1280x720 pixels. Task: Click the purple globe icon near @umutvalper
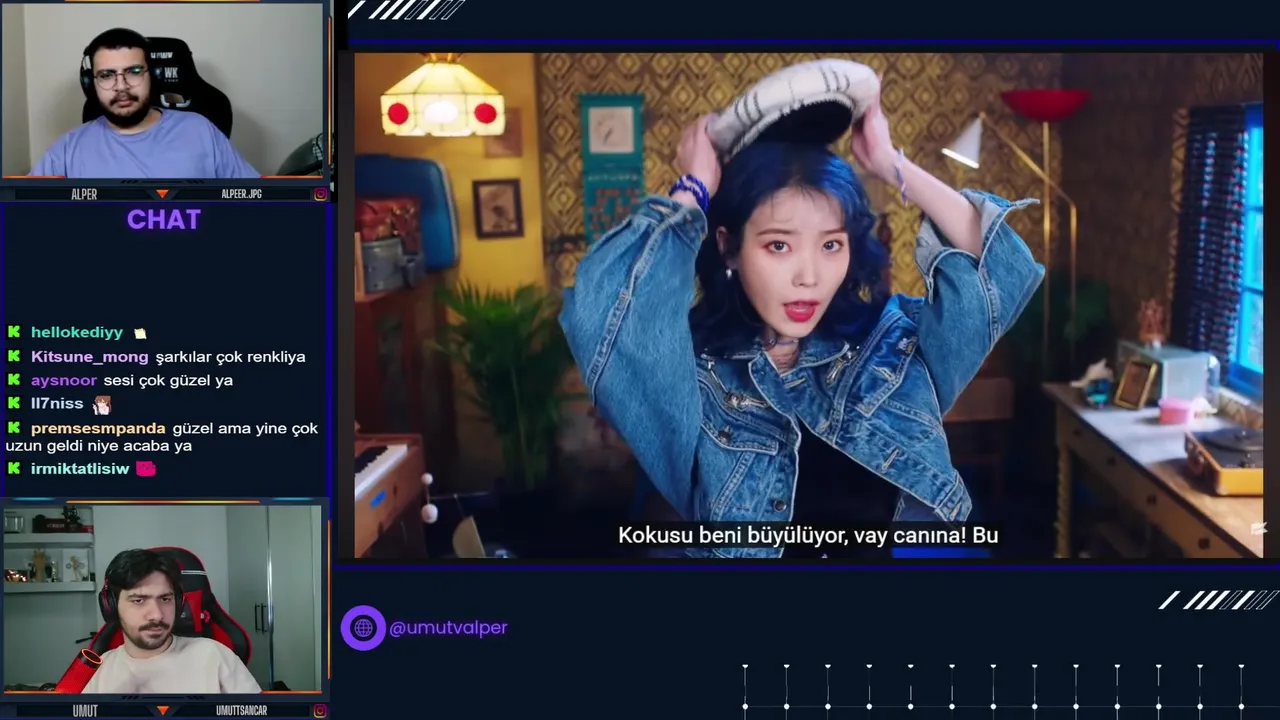(363, 628)
